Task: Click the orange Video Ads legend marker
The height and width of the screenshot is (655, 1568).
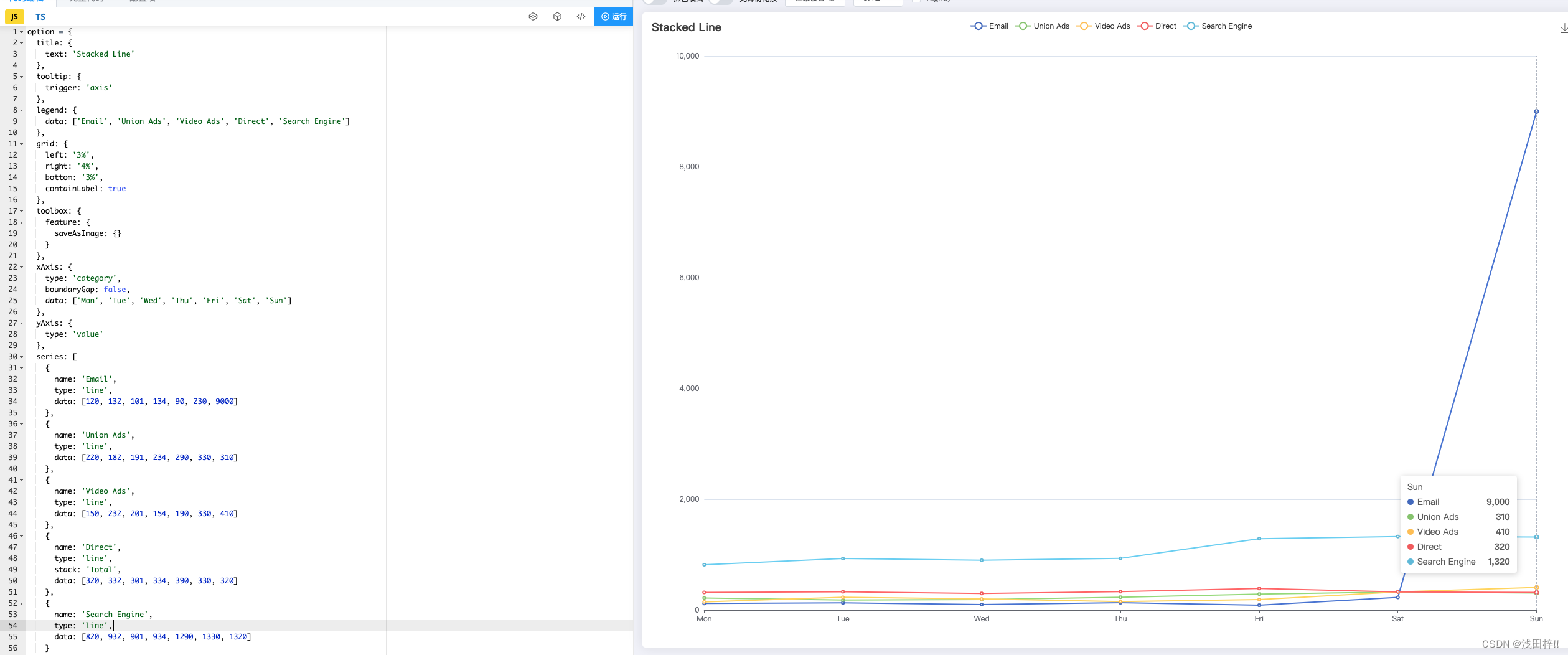Action: 1084,26
